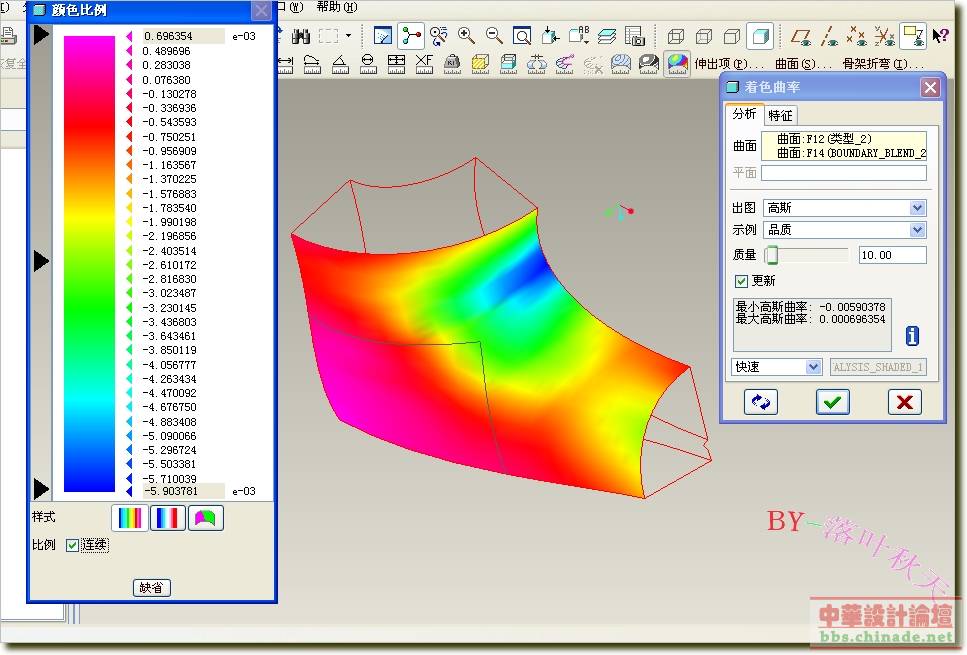Open the 帮助(H) menu
Viewport: 967px width, 655px height.
[x=337, y=7]
